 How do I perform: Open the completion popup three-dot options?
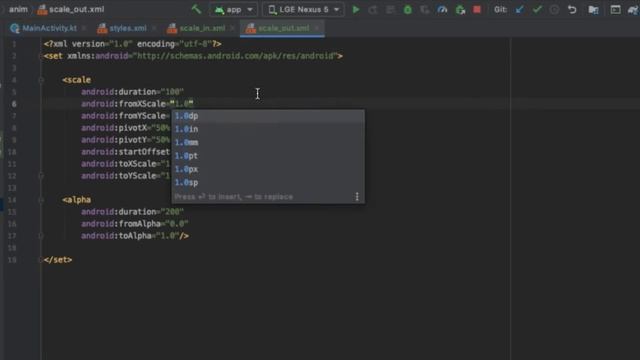(357, 197)
